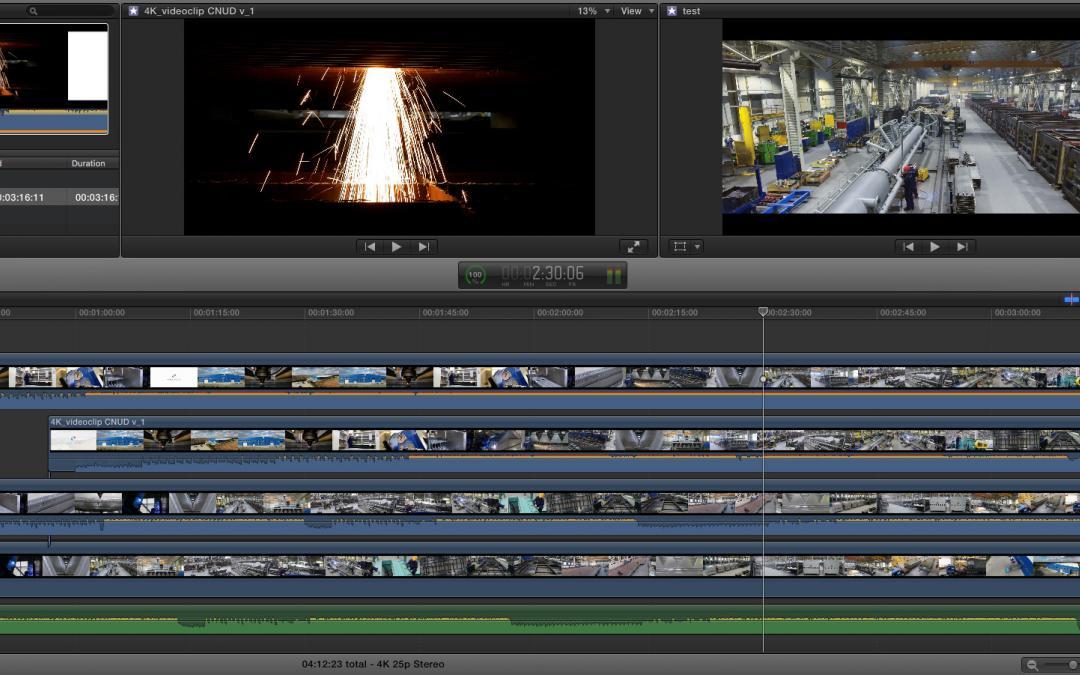Select the Transform tool in test viewer
Screen dimensions: 1080x675
coord(680,247)
